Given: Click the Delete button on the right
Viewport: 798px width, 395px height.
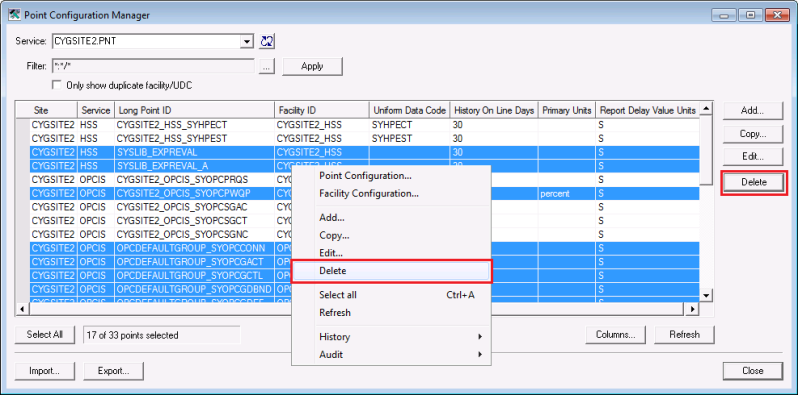Looking at the screenshot, I should point(754,183).
